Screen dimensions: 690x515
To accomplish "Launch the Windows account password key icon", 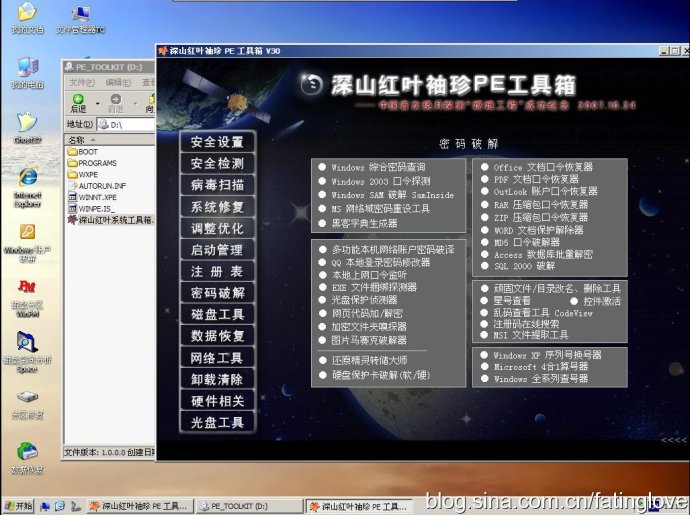I will click(27, 242).
